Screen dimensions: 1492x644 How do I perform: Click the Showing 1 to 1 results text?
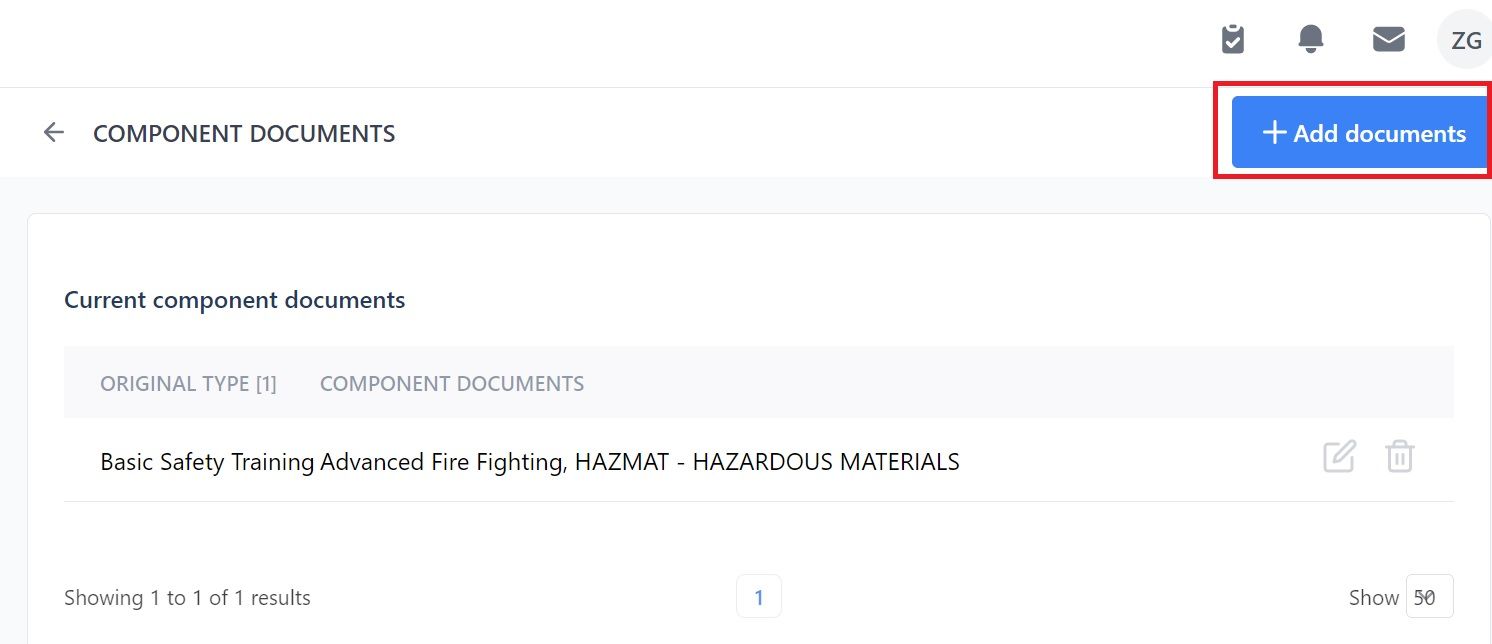(x=187, y=598)
